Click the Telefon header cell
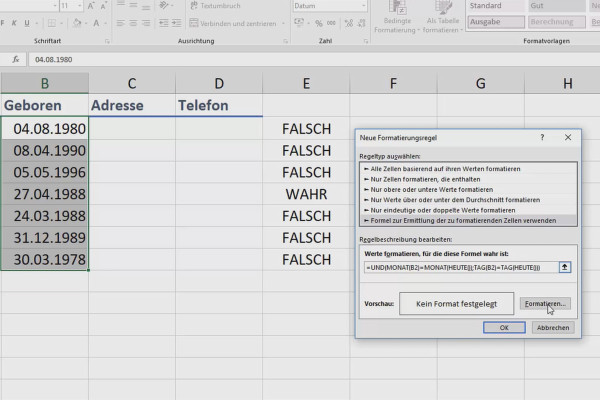This screenshot has height=400, width=600. [219, 105]
